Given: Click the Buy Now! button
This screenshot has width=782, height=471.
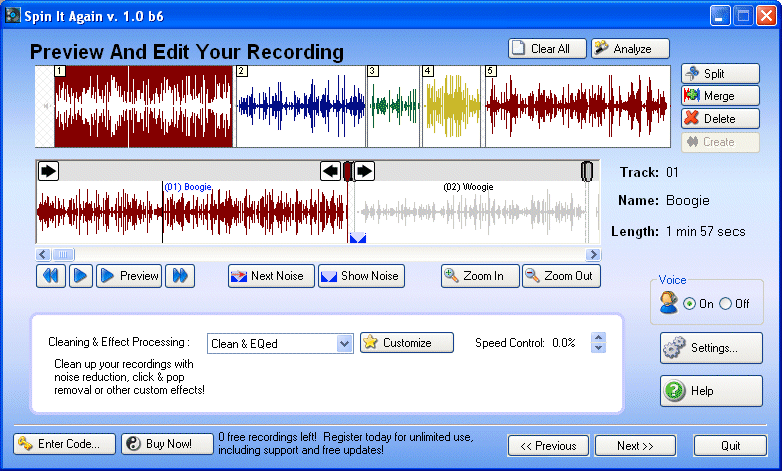Looking at the screenshot, I should click(x=167, y=444).
